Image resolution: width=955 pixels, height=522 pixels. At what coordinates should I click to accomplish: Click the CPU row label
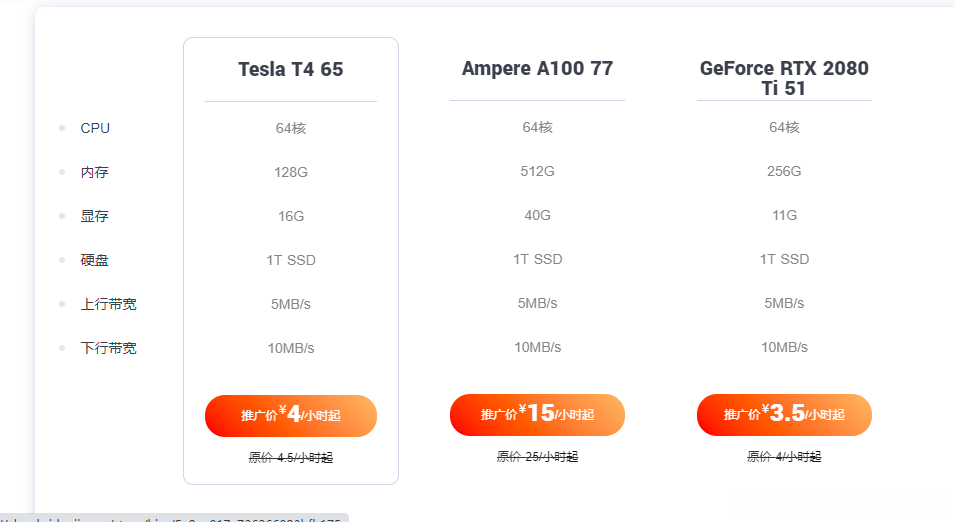pos(95,128)
